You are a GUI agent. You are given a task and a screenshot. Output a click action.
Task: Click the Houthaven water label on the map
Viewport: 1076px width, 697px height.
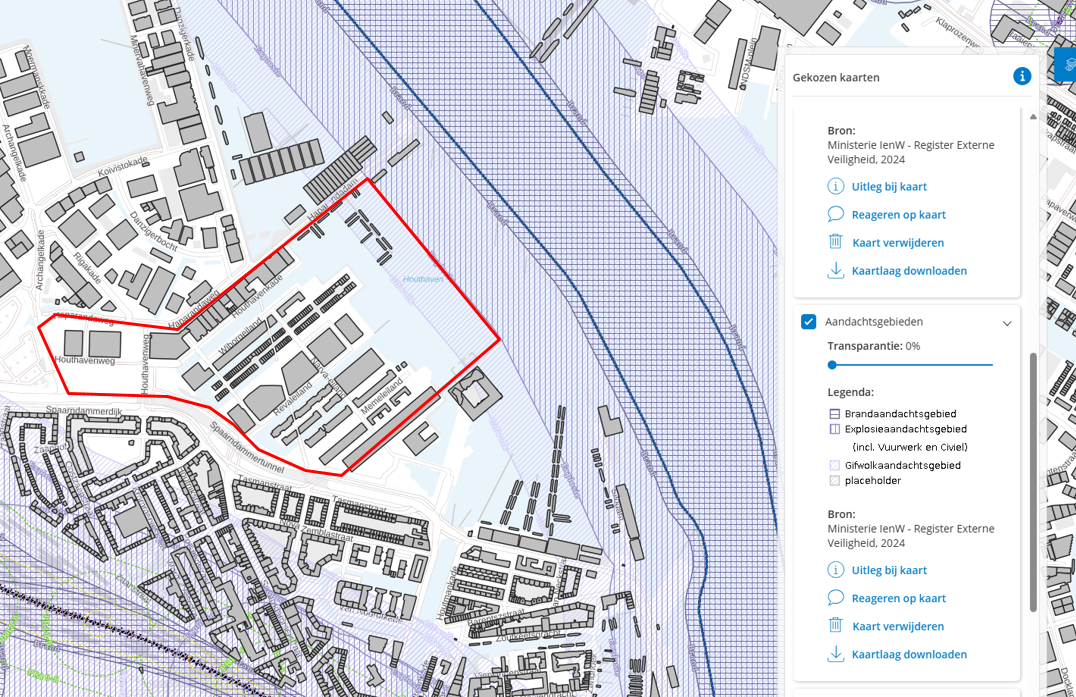[423, 279]
